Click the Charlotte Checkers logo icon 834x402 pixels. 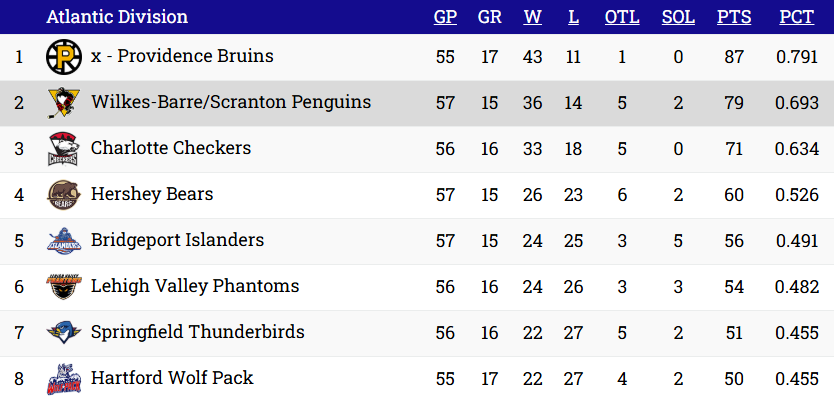point(63,149)
